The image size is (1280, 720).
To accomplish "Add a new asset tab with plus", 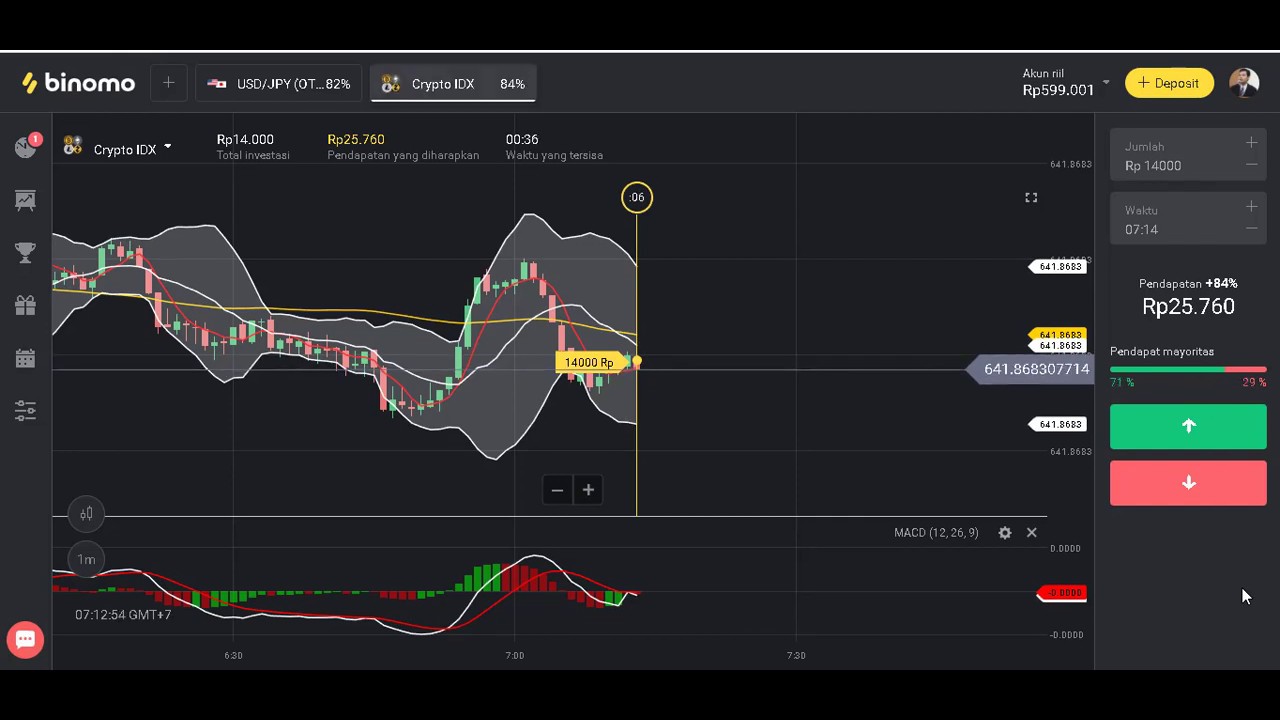I will [x=169, y=83].
